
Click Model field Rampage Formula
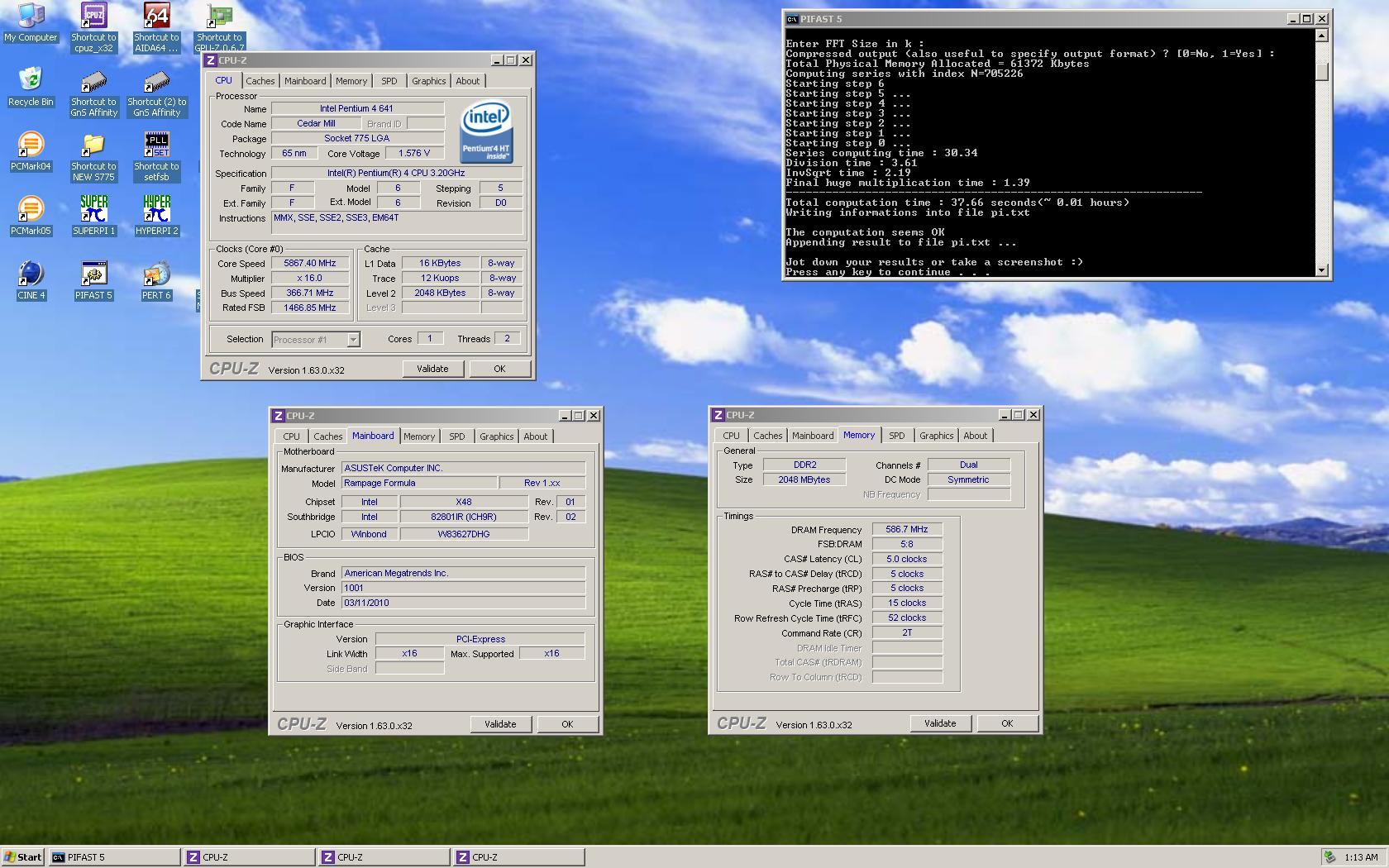419,483
